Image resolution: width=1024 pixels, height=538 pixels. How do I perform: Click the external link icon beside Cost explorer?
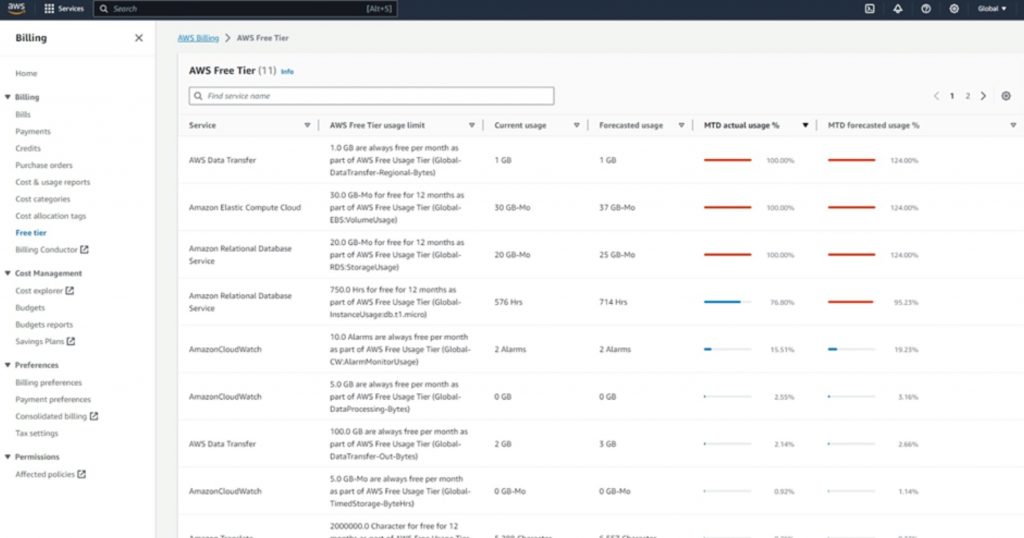tap(69, 291)
